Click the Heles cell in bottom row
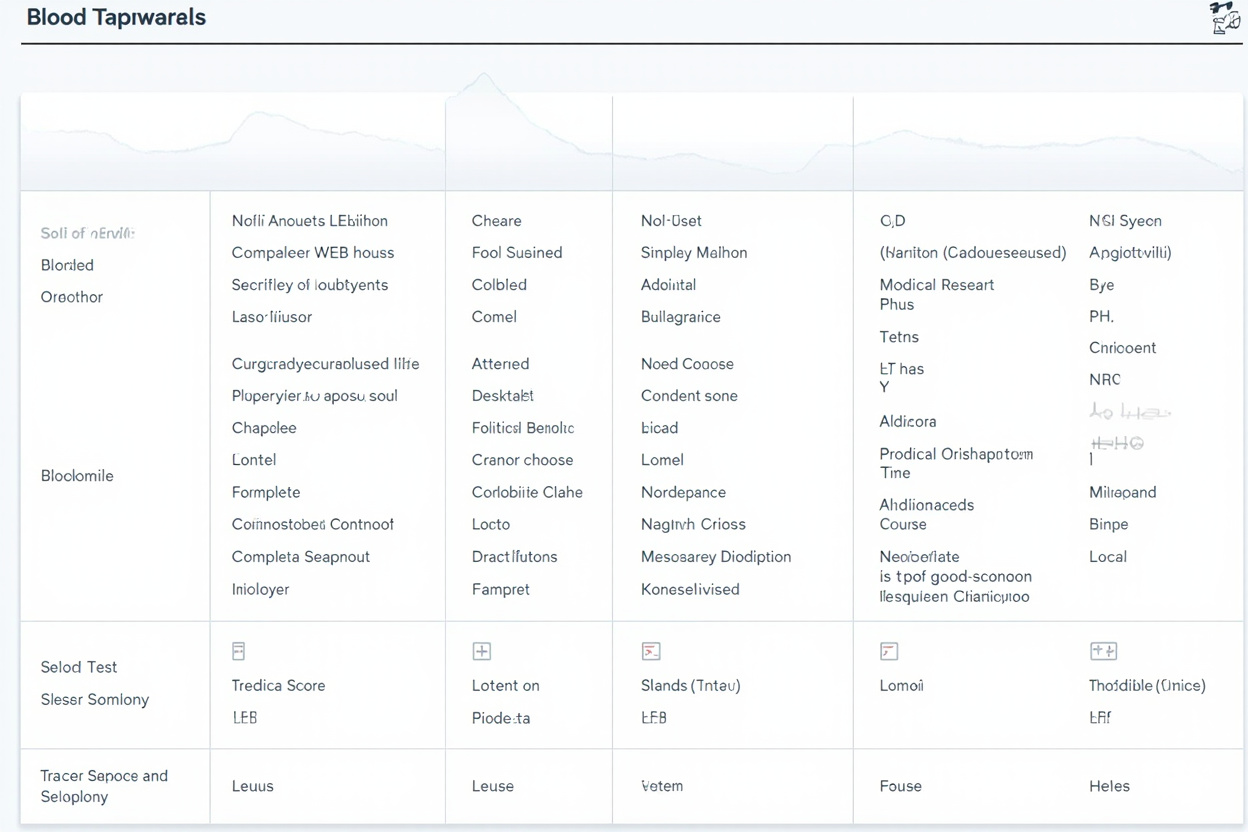Image resolution: width=1248 pixels, height=832 pixels. (1109, 786)
